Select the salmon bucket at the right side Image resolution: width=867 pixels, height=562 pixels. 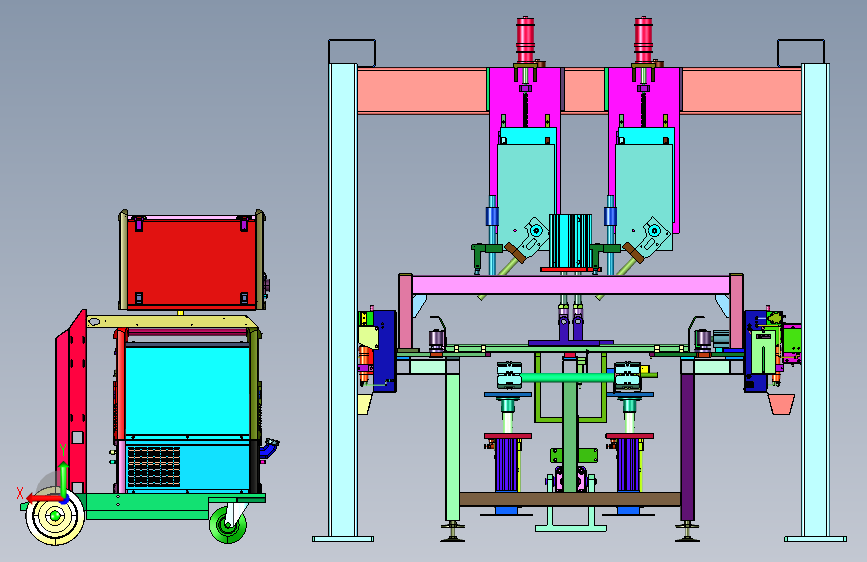coord(781,404)
